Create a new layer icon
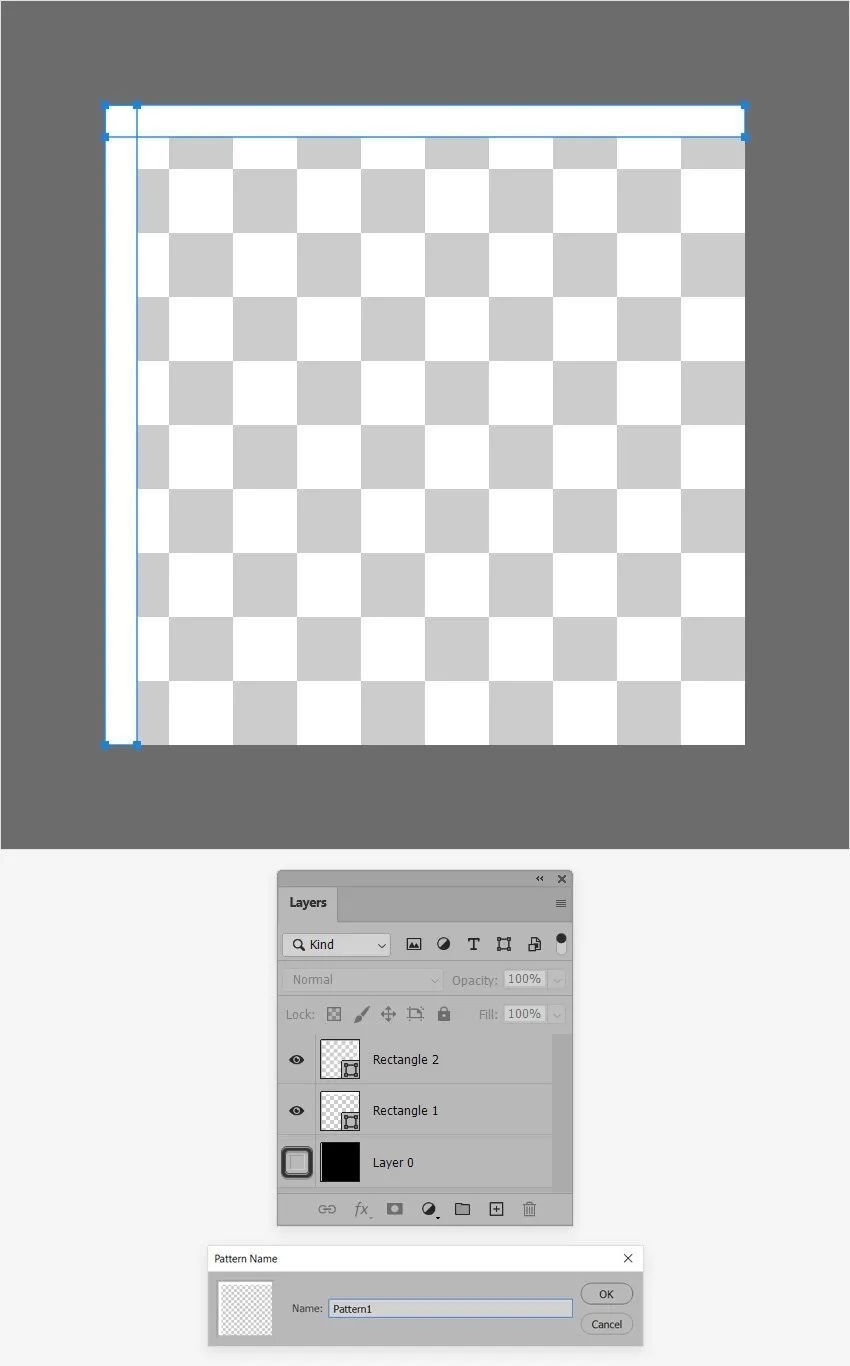The width and height of the screenshot is (850, 1366). (x=496, y=1209)
